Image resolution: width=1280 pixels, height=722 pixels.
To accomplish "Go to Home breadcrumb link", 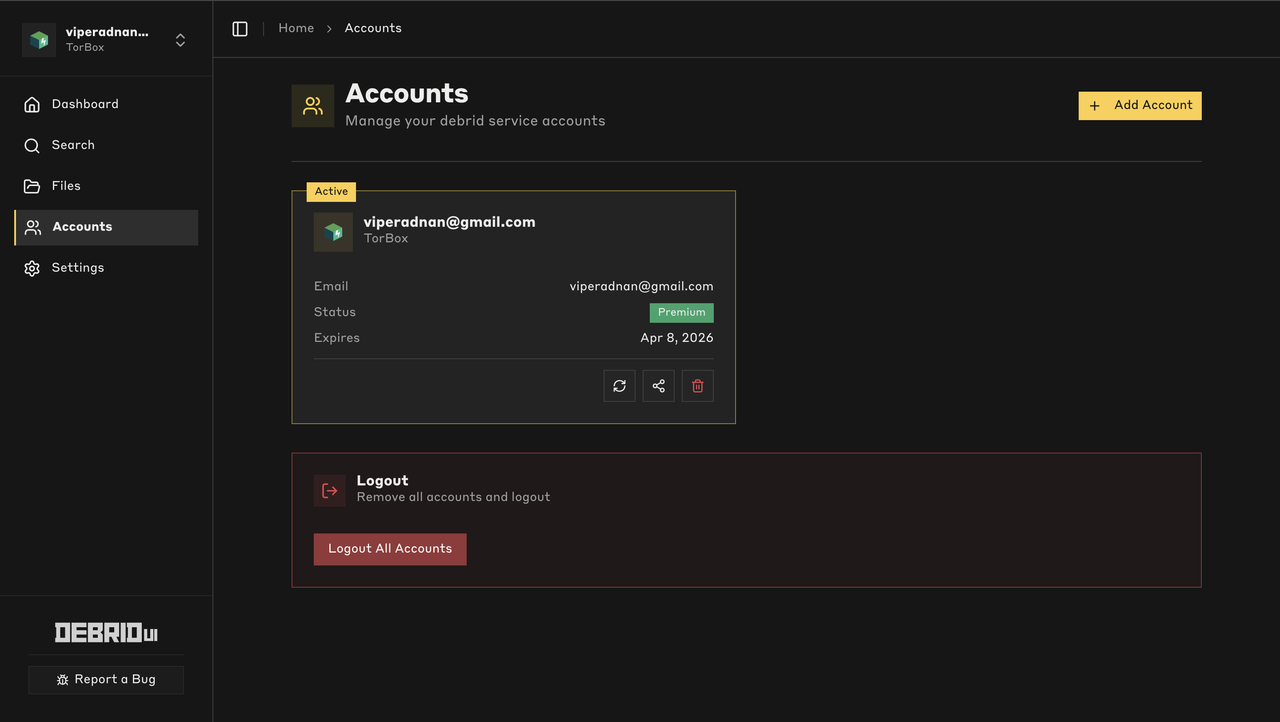I will [x=296, y=28].
